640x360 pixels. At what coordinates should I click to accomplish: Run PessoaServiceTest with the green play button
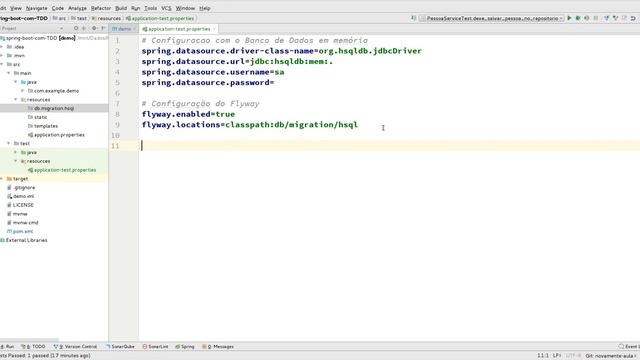569,18
